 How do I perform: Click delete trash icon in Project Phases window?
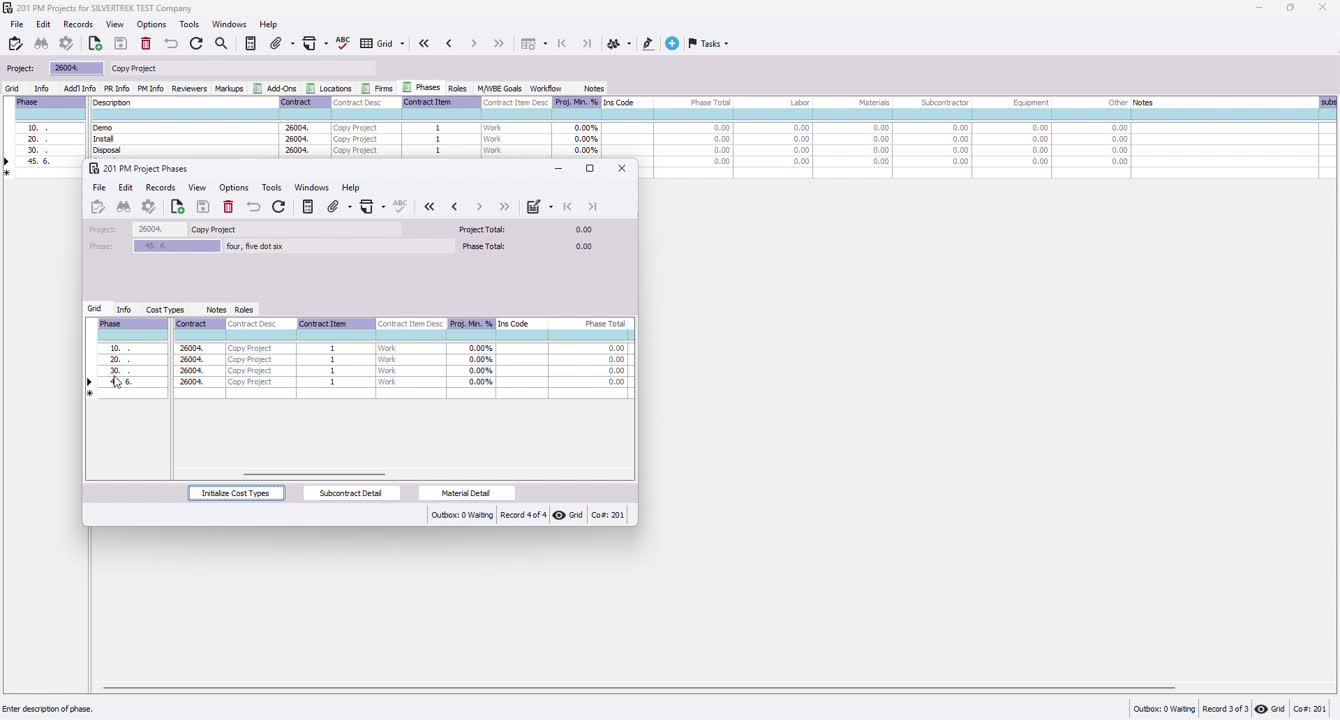(228, 207)
